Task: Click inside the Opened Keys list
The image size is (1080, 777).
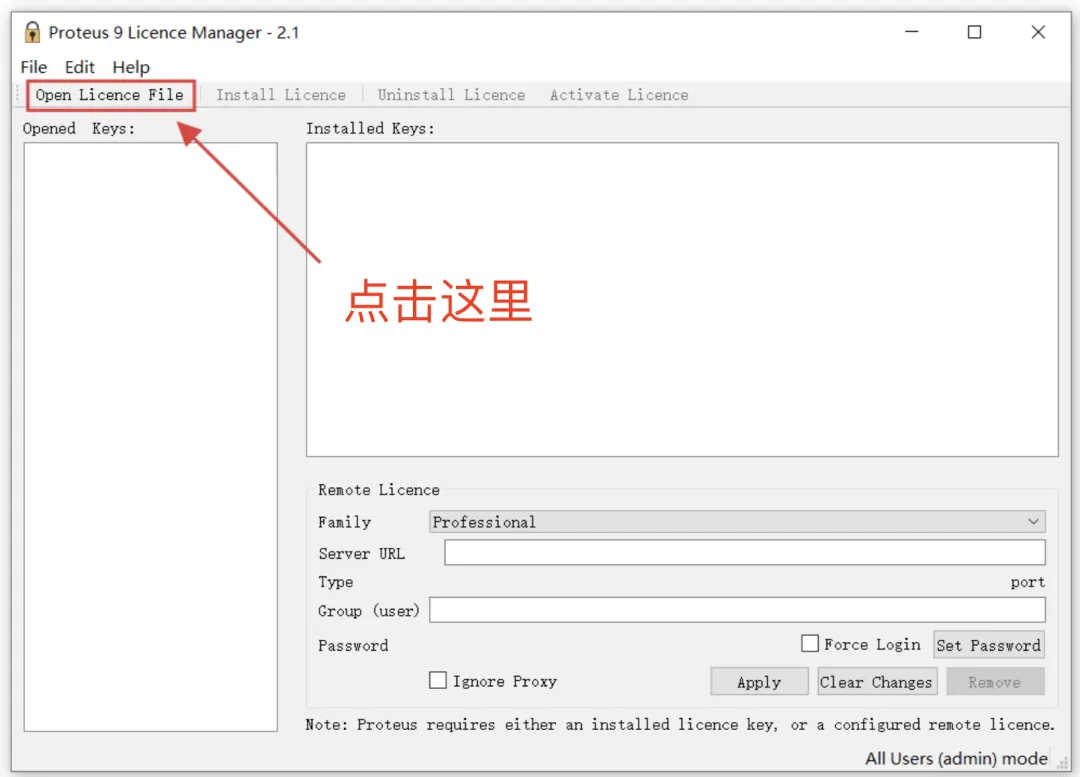Action: tap(151, 437)
